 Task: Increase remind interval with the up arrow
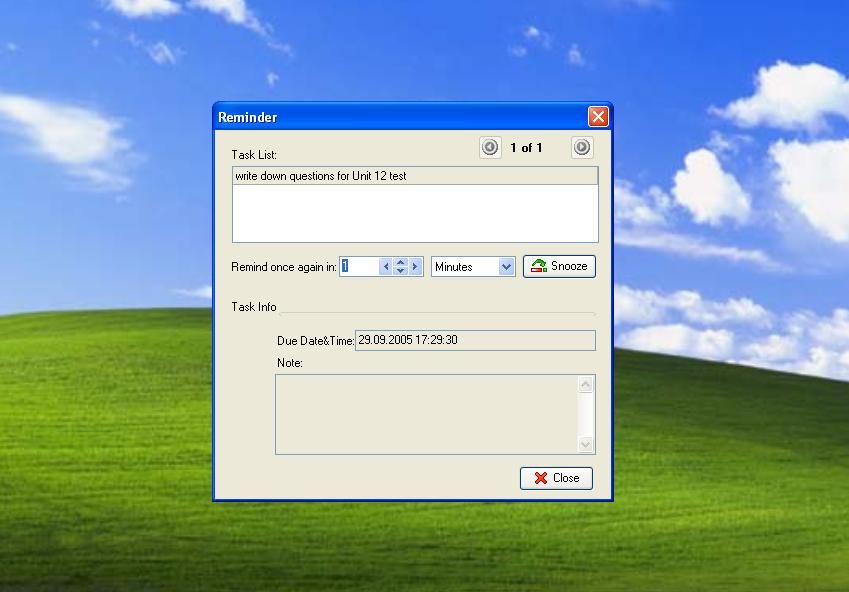(401, 262)
